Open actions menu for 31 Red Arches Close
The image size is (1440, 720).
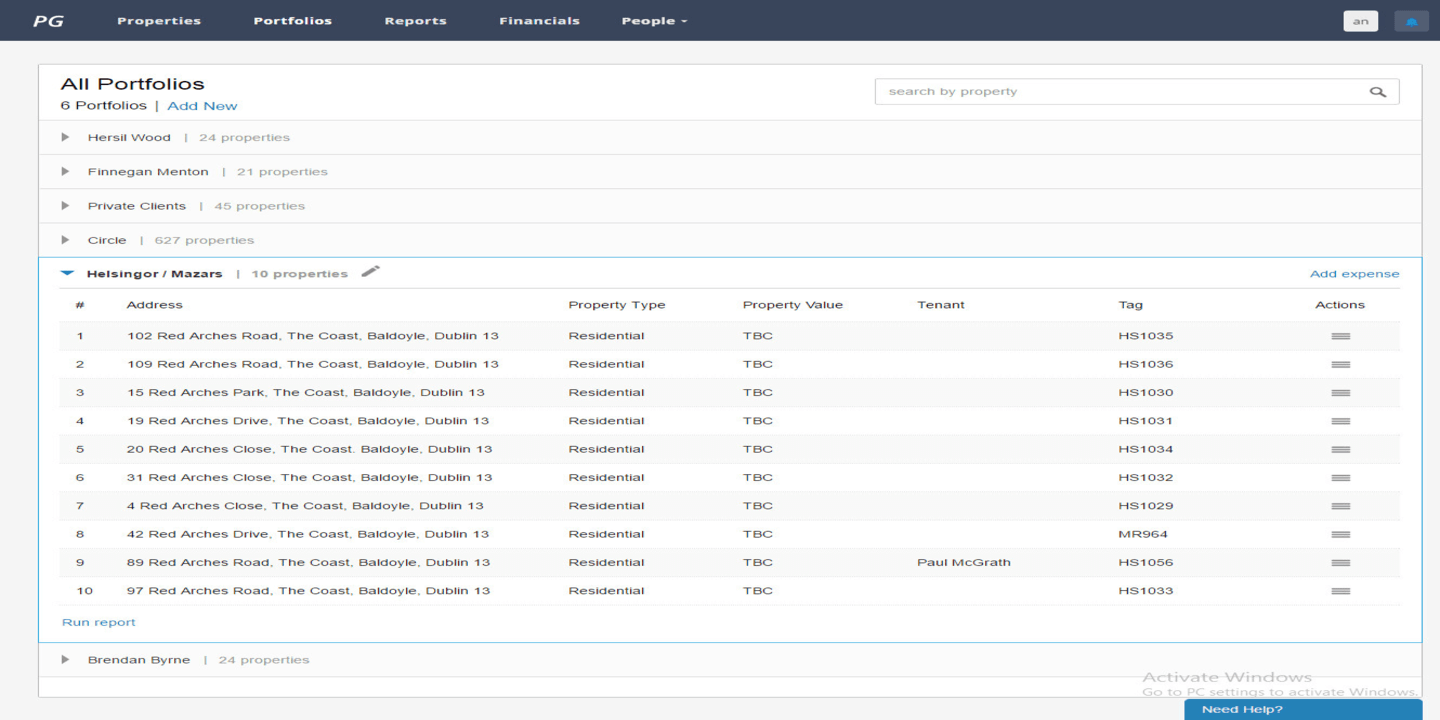(1340, 478)
